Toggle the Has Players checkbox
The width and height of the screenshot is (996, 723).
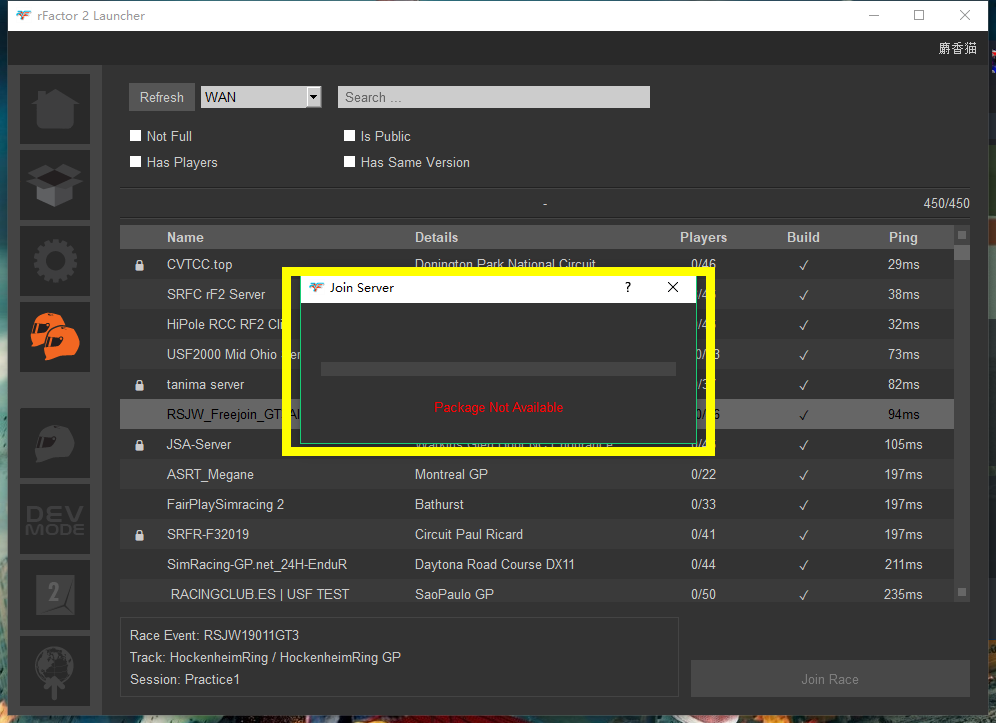(x=135, y=161)
